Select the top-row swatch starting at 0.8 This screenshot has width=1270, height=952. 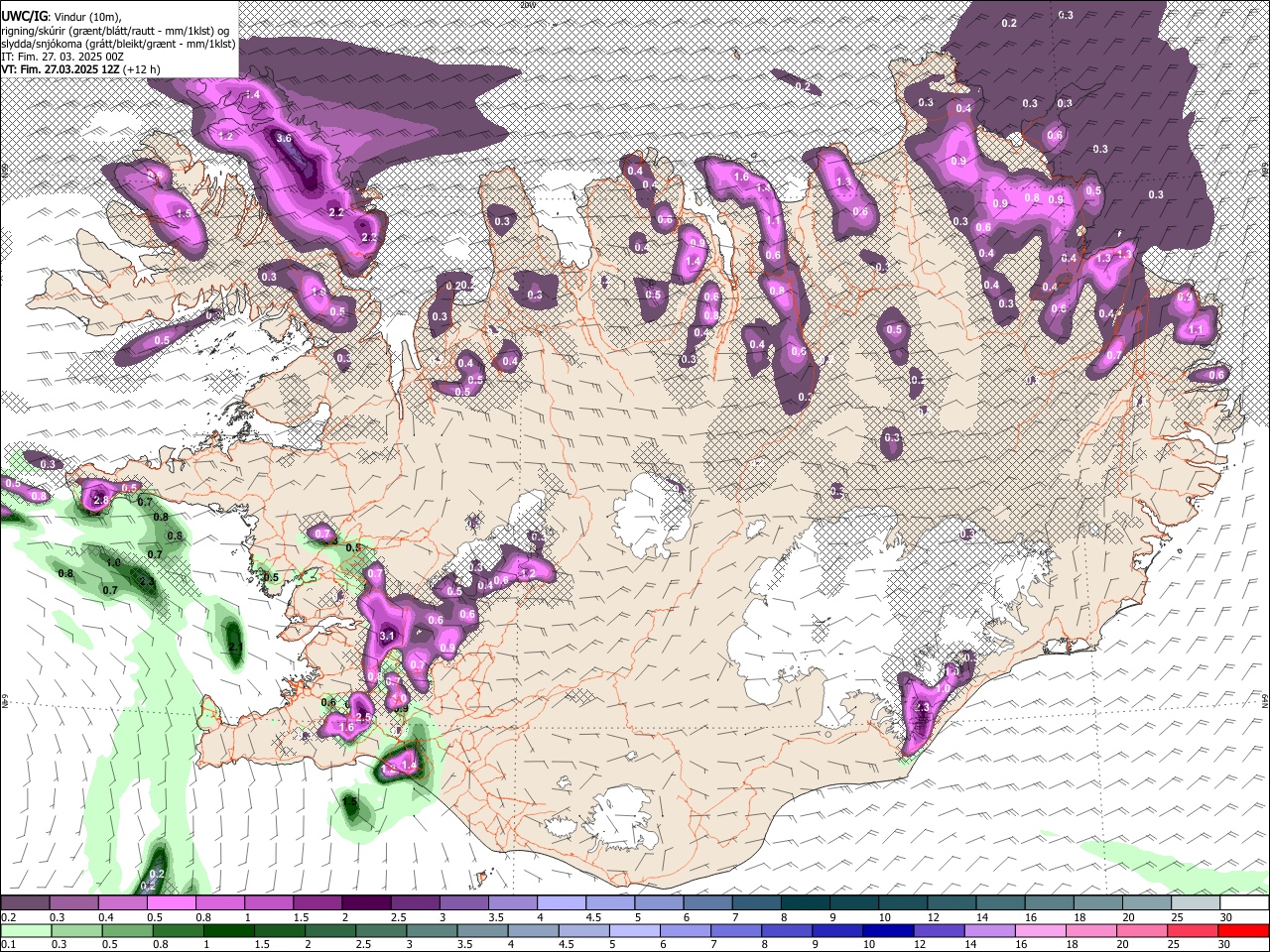(219, 903)
